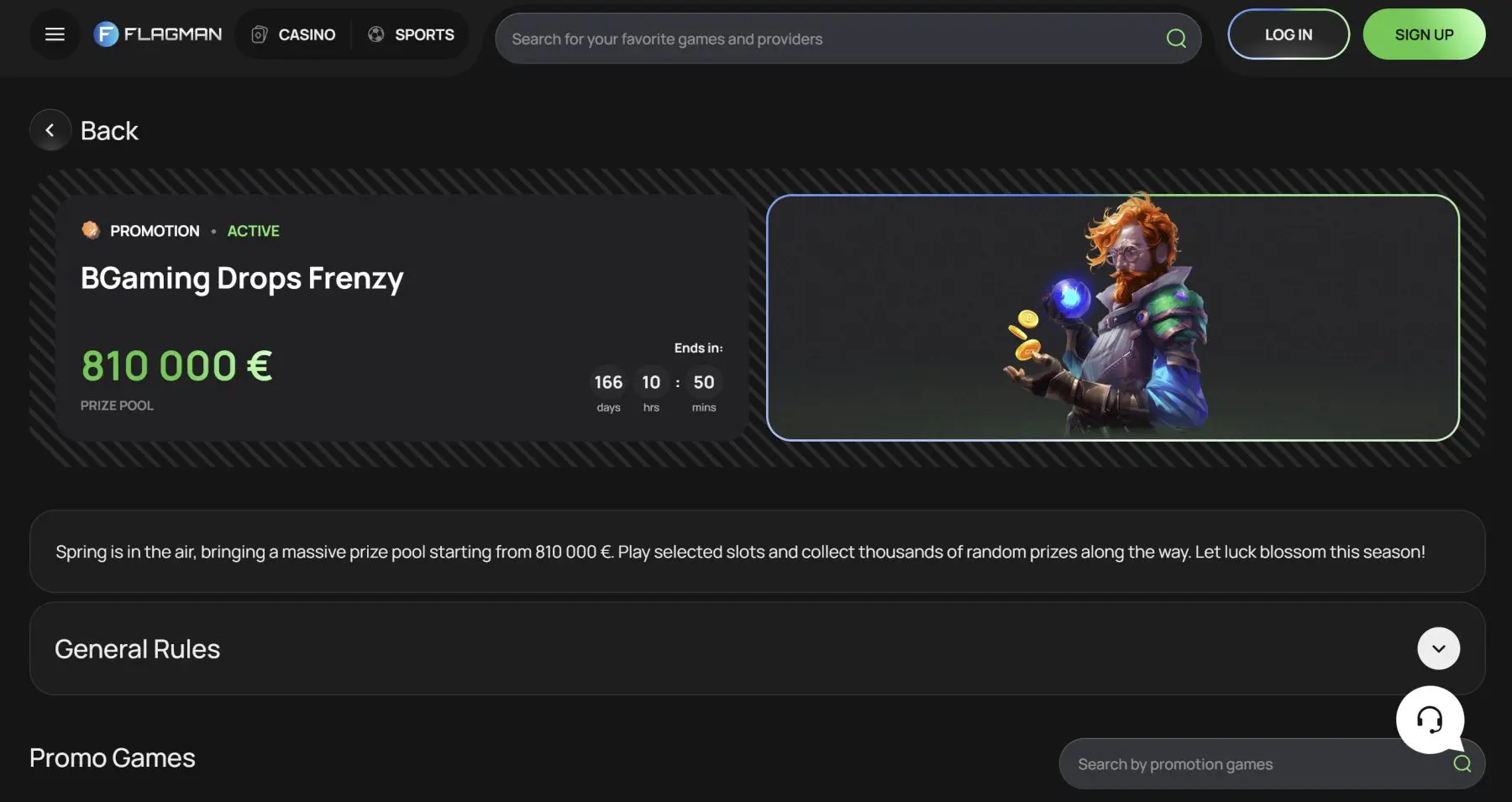Click the 50 mins countdown value
Screen dimensions: 1512x802
coord(704,383)
